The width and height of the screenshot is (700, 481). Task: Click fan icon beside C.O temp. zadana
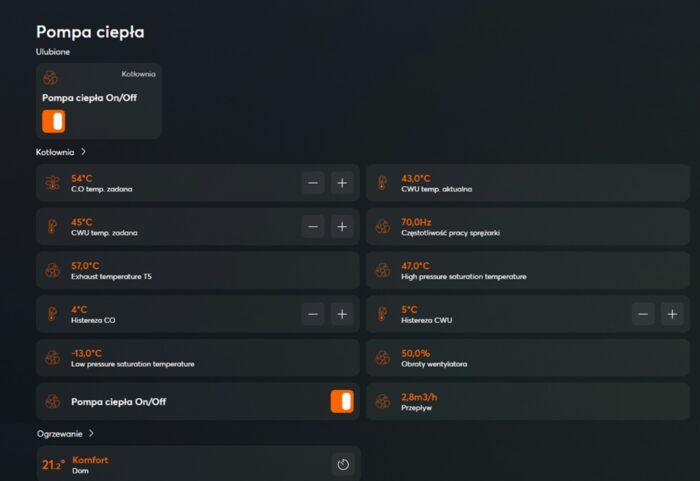[52, 183]
